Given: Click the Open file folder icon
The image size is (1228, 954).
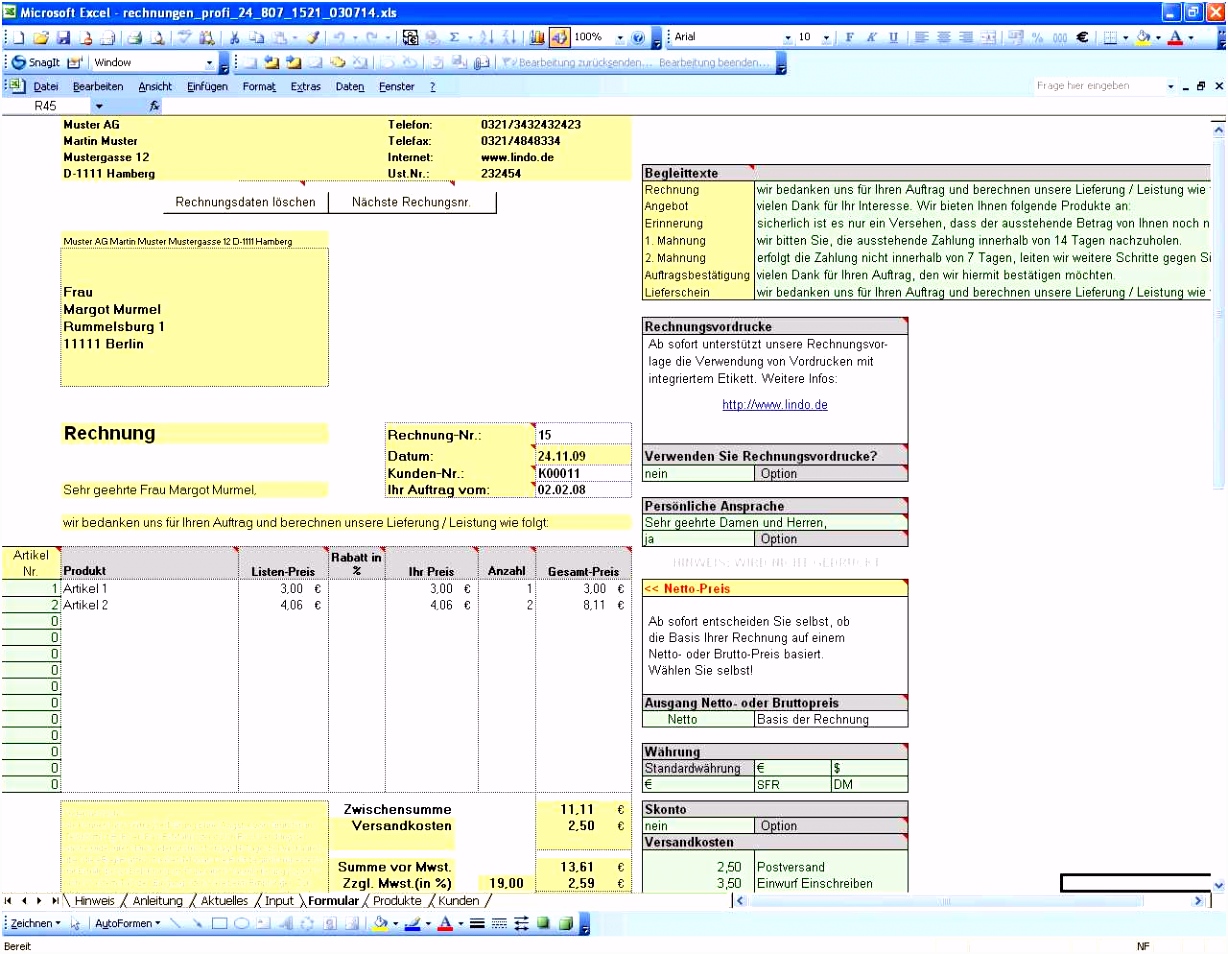Looking at the screenshot, I should click(x=41, y=38).
